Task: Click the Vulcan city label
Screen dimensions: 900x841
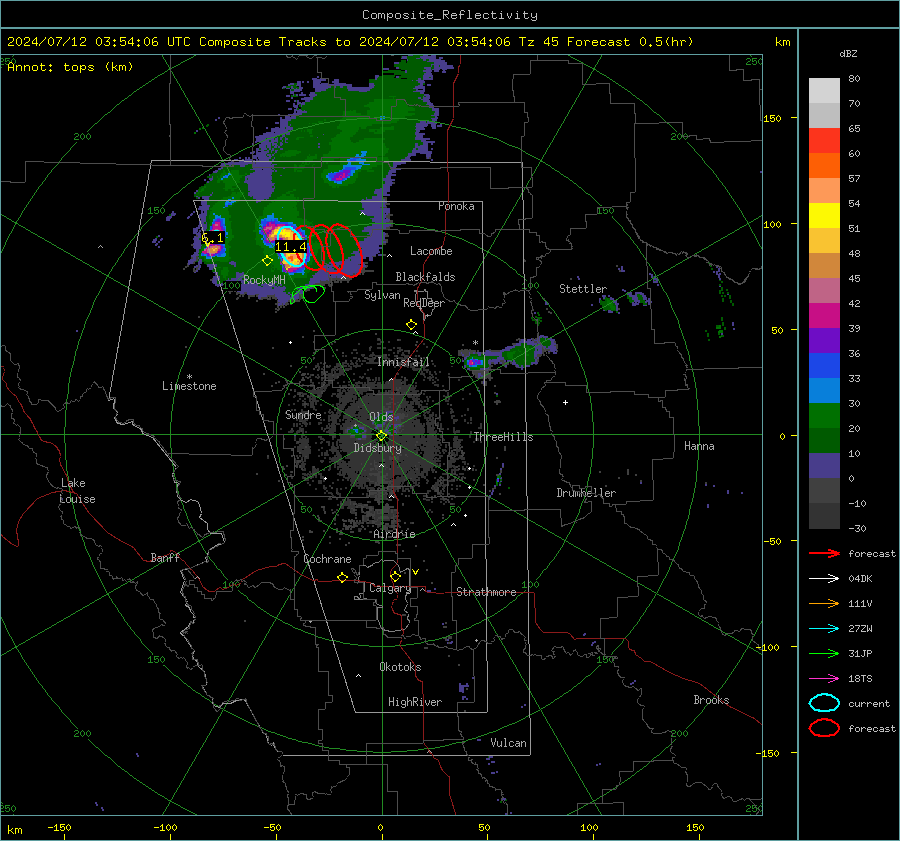Action: 508,743
